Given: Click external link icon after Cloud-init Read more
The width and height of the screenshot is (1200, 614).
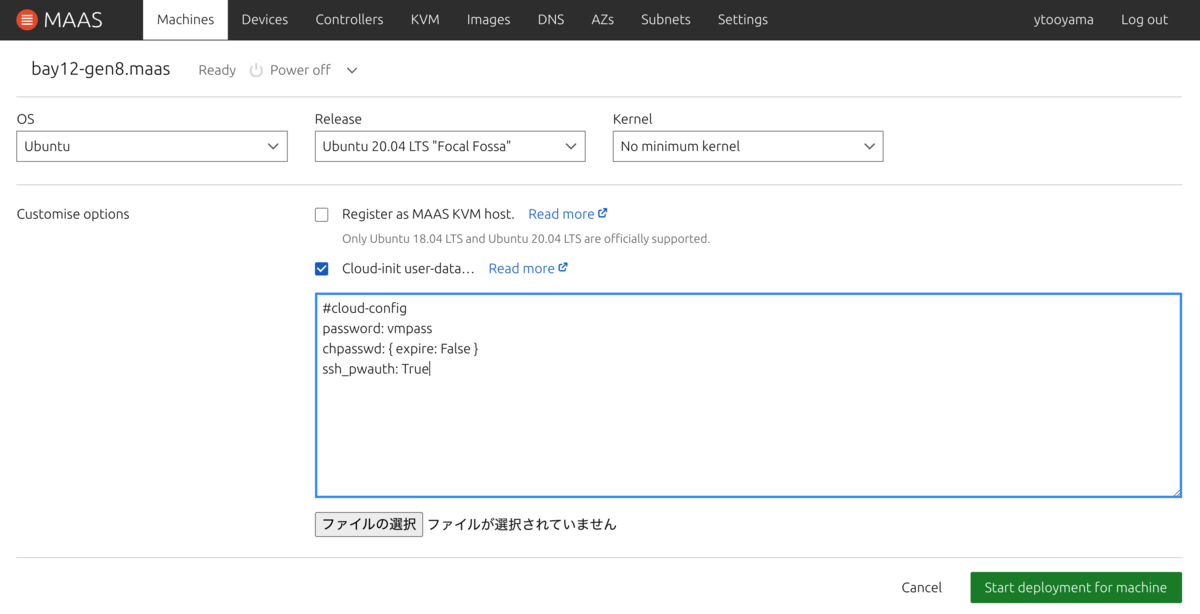Looking at the screenshot, I should (563, 267).
